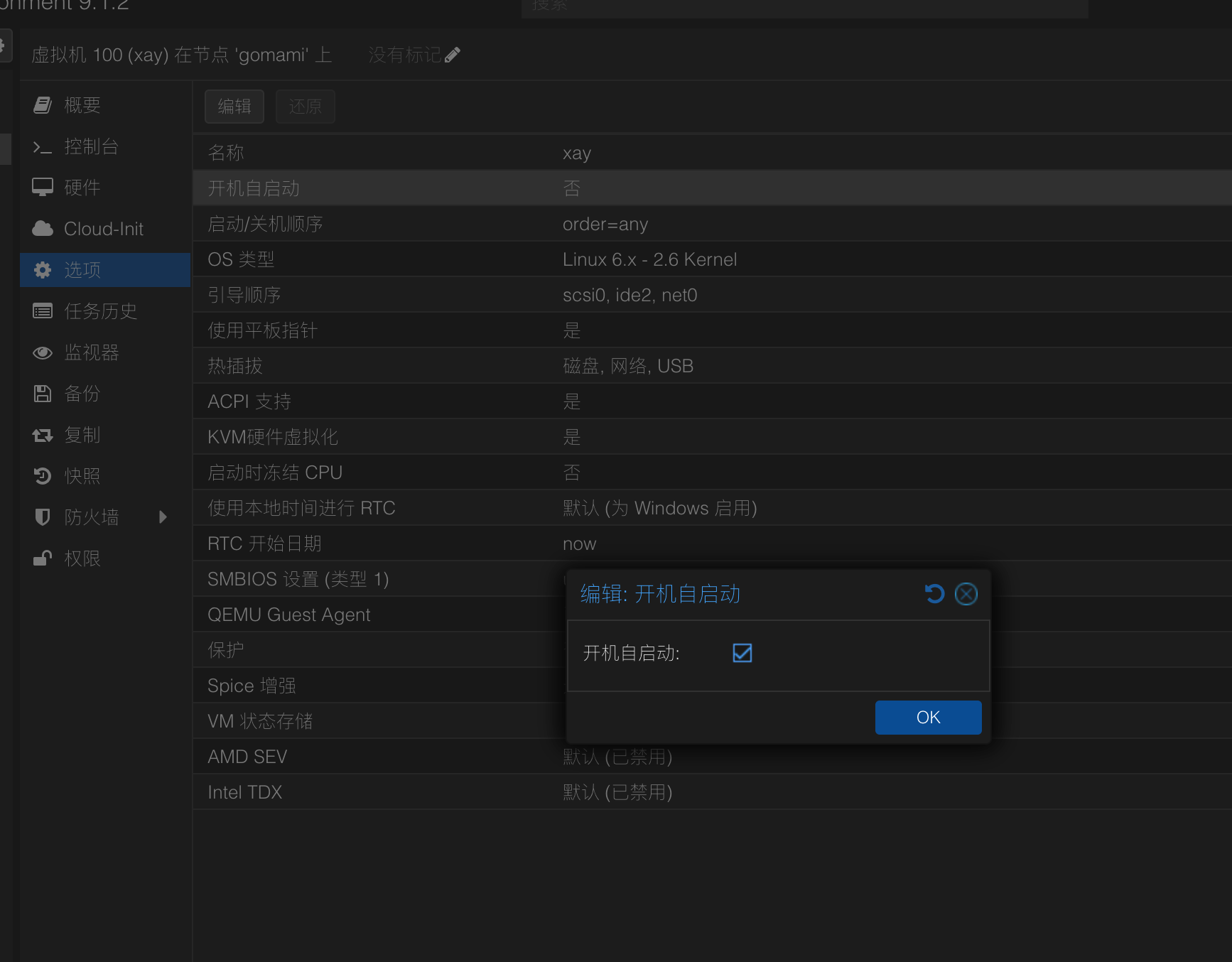1232x962 pixels.
Task: Expand the 防火墙 firewall submenu arrow
Action: [163, 517]
